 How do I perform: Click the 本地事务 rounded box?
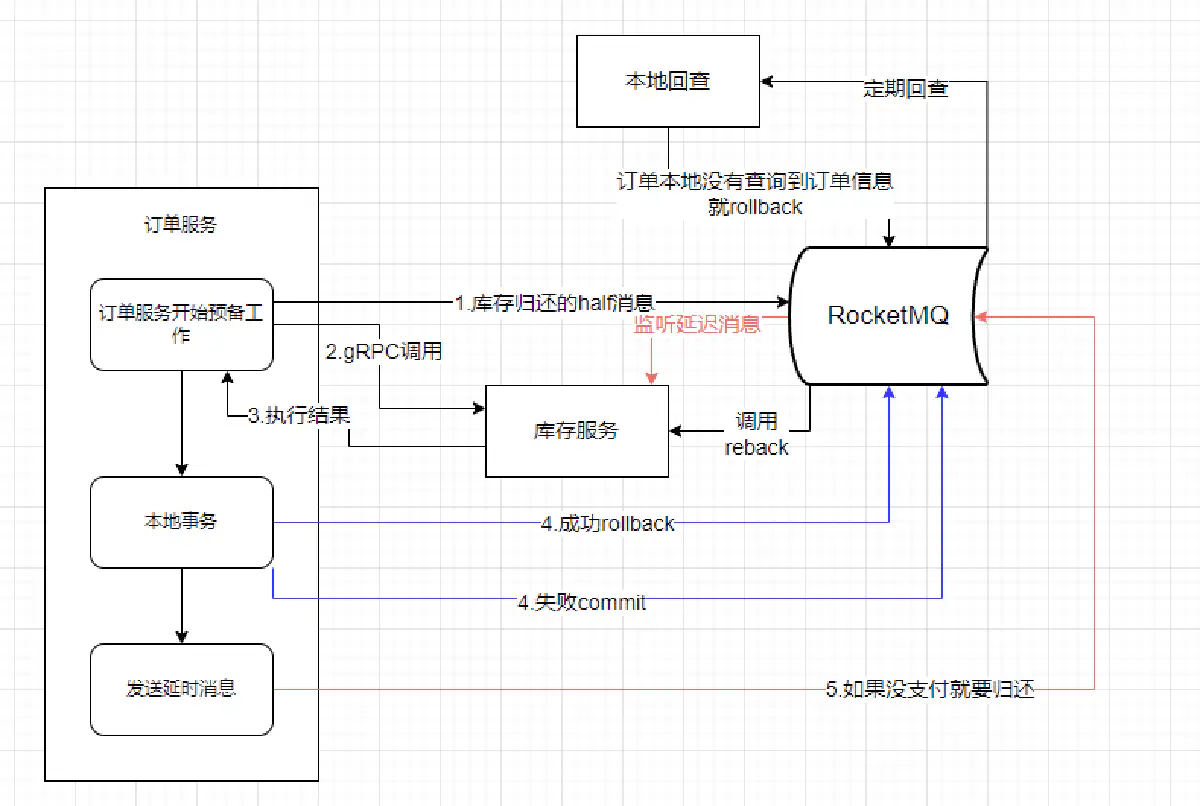(x=181, y=522)
